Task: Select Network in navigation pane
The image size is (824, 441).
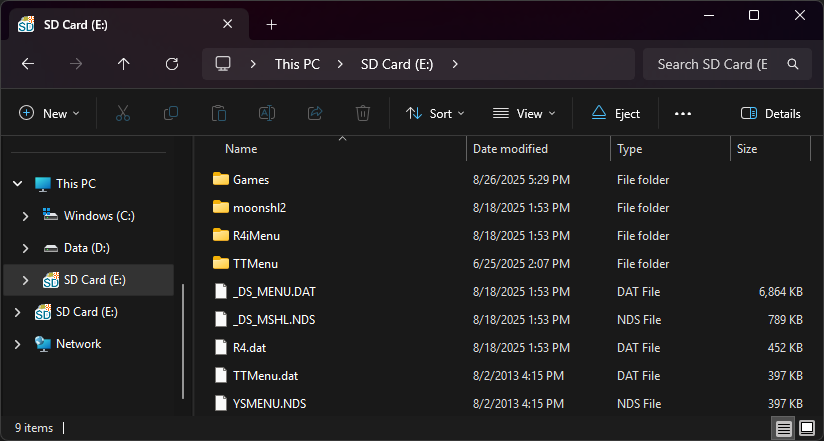Action: click(78, 344)
